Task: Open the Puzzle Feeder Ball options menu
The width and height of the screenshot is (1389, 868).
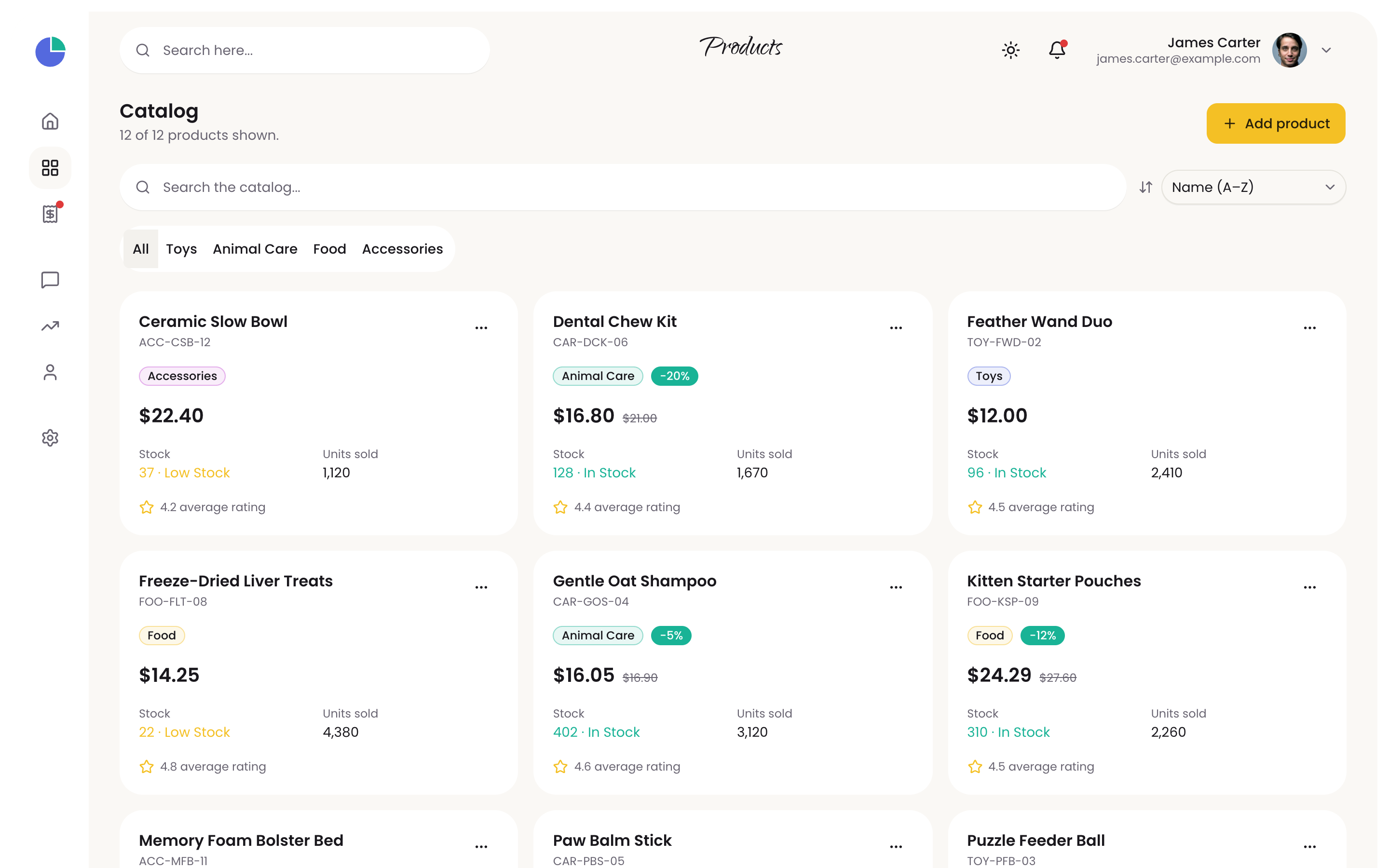Action: click(x=1309, y=847)
